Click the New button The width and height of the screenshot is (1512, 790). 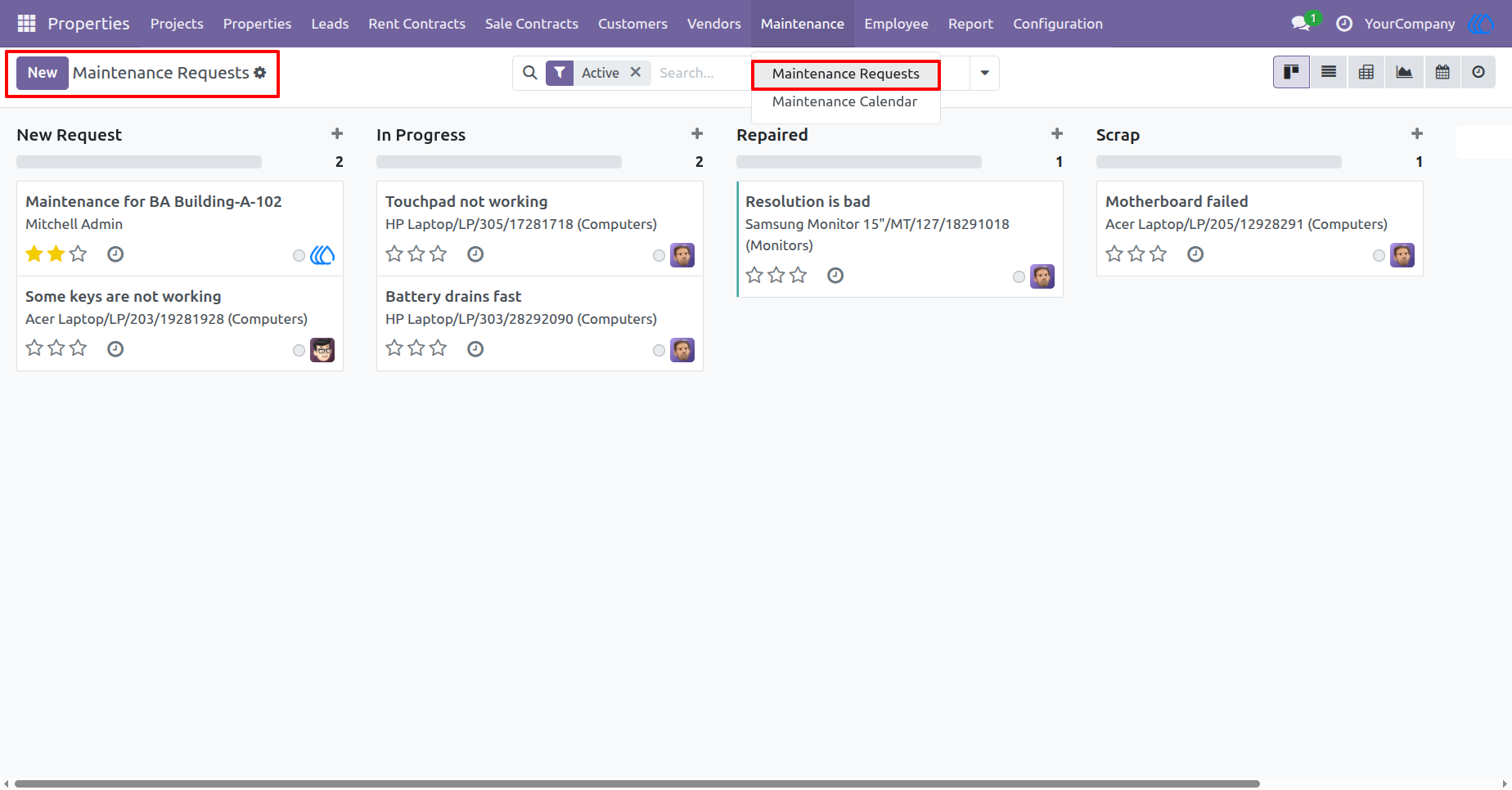pos(43,73)
